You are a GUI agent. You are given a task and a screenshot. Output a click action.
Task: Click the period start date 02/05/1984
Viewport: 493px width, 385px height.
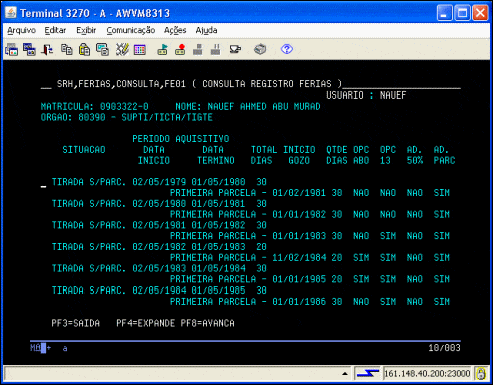(159, 290)
